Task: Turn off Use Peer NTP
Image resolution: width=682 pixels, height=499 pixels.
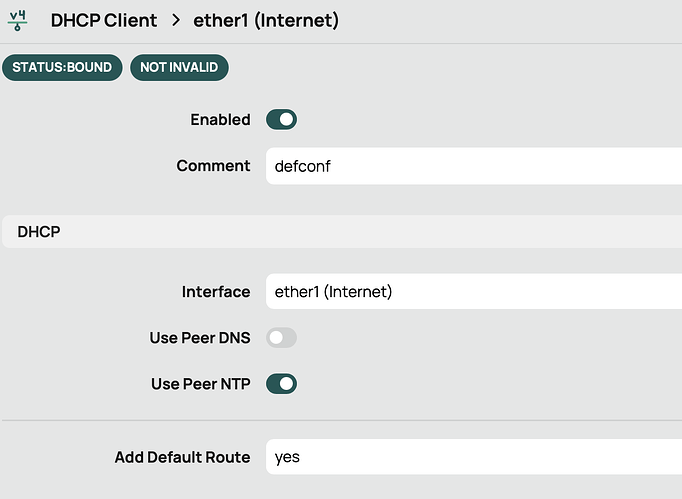Action: [281, 384]
